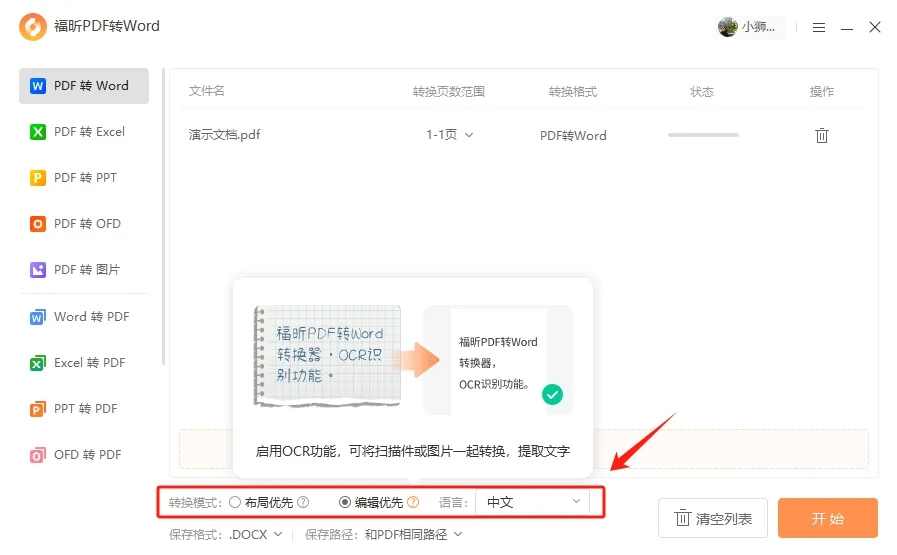The height and width of the screenshot is (555, 897).
Task: Click the PDF转Word format cell
Action: [x=573, y=136]
